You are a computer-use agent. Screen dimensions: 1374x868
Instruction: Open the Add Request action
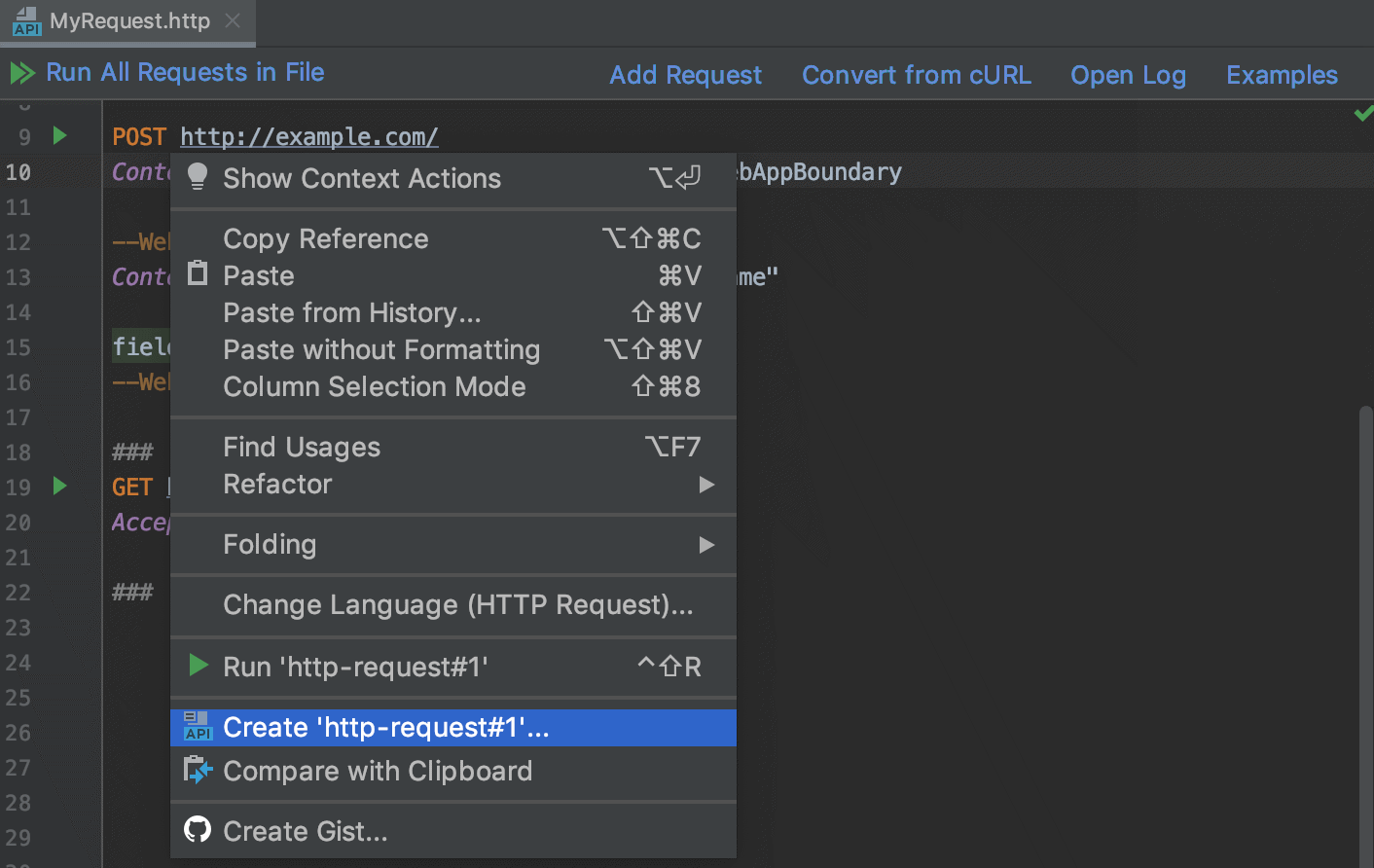686,74
